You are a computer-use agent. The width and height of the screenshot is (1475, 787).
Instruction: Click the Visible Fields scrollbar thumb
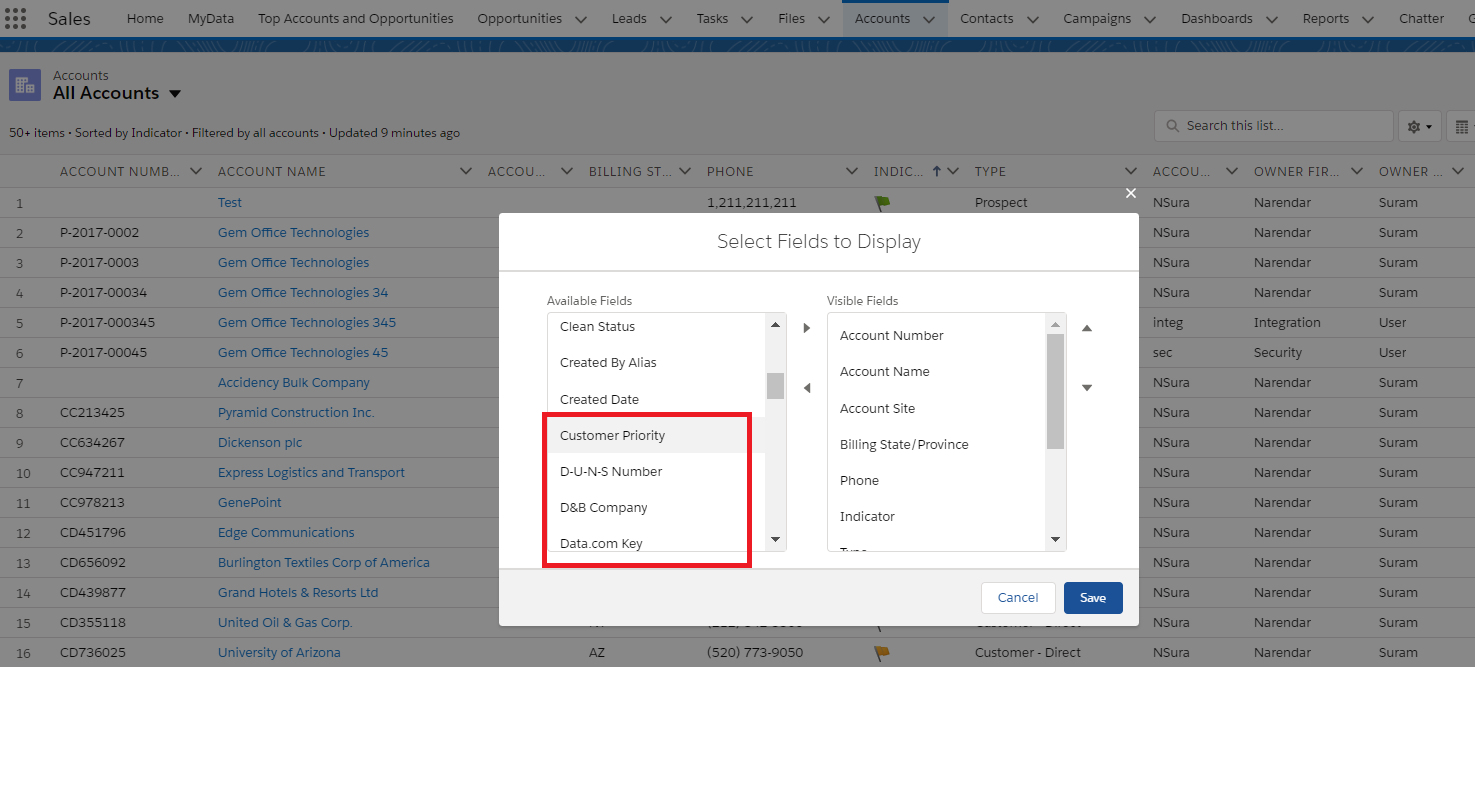(1055, 391)
